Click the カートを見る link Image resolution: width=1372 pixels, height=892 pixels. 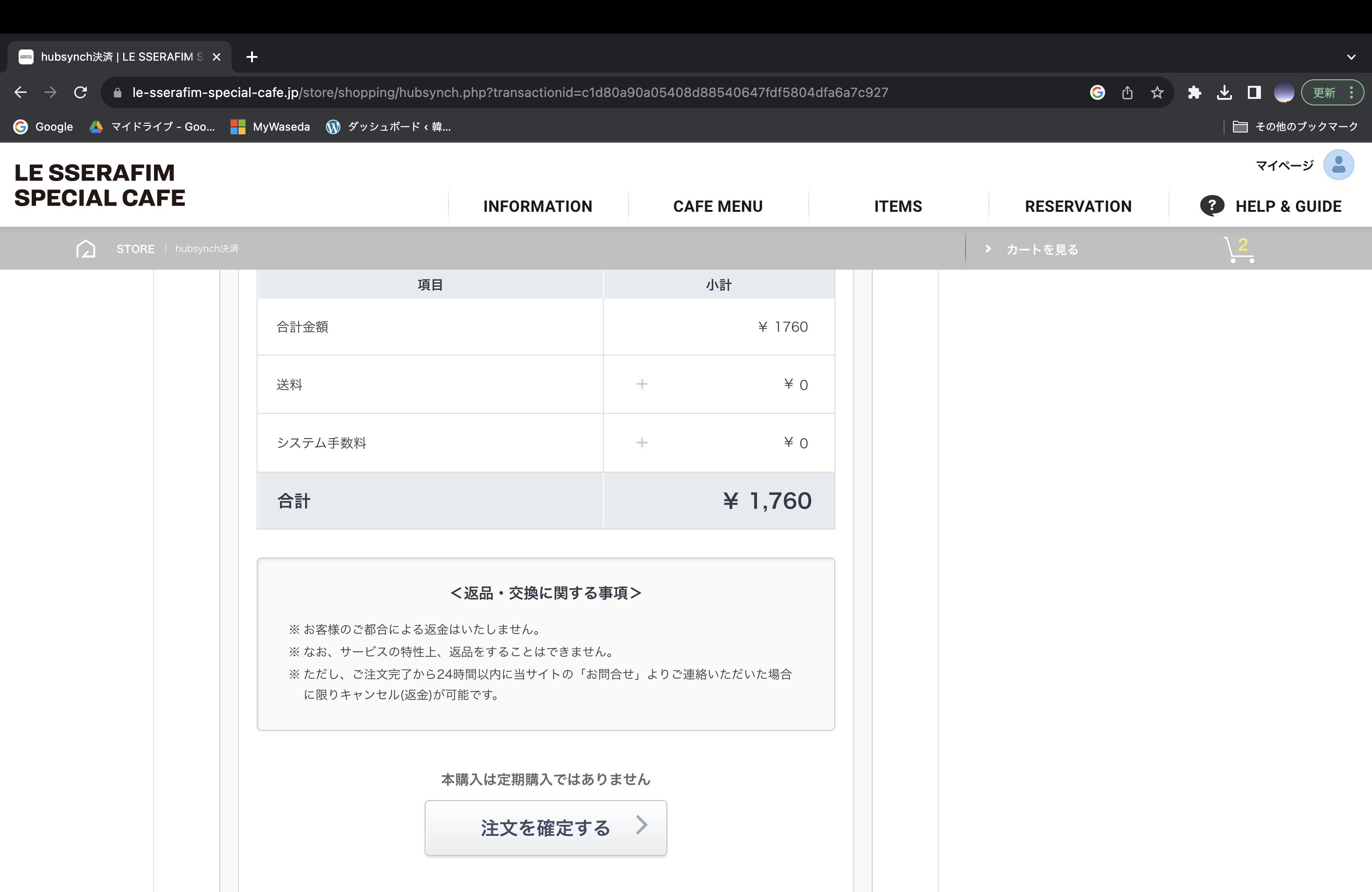(x=1042, y=250)
